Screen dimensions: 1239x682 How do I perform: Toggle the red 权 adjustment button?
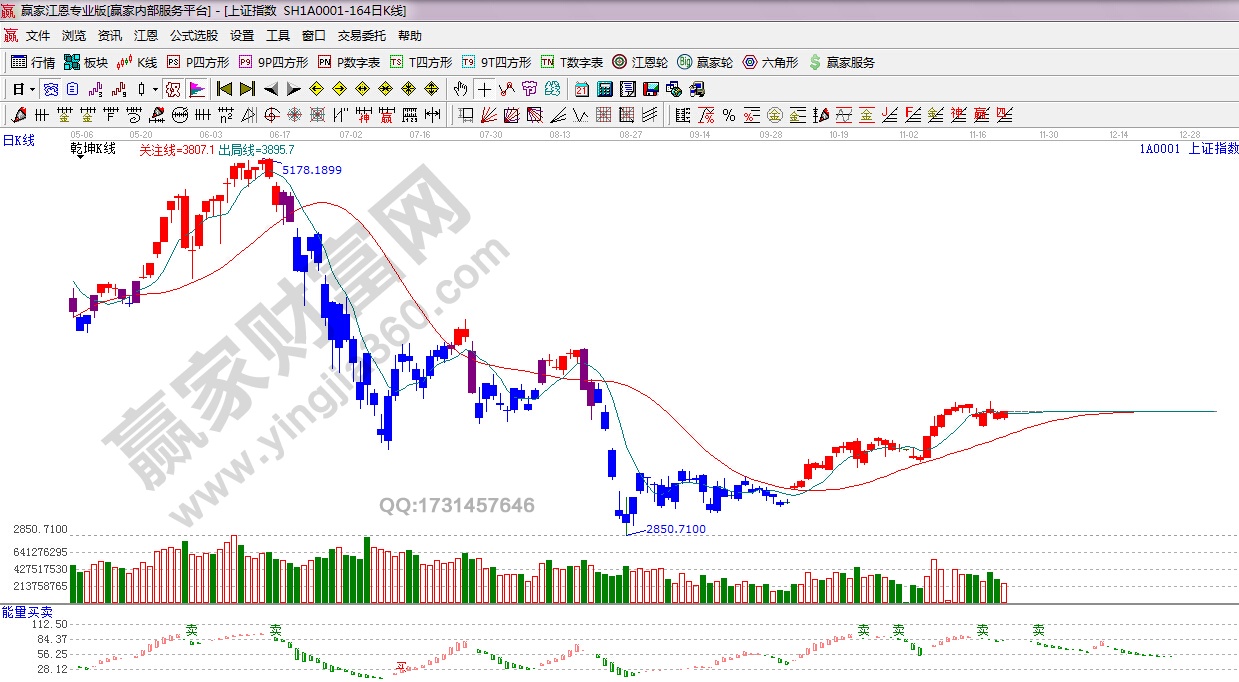[x=172, y=89]
